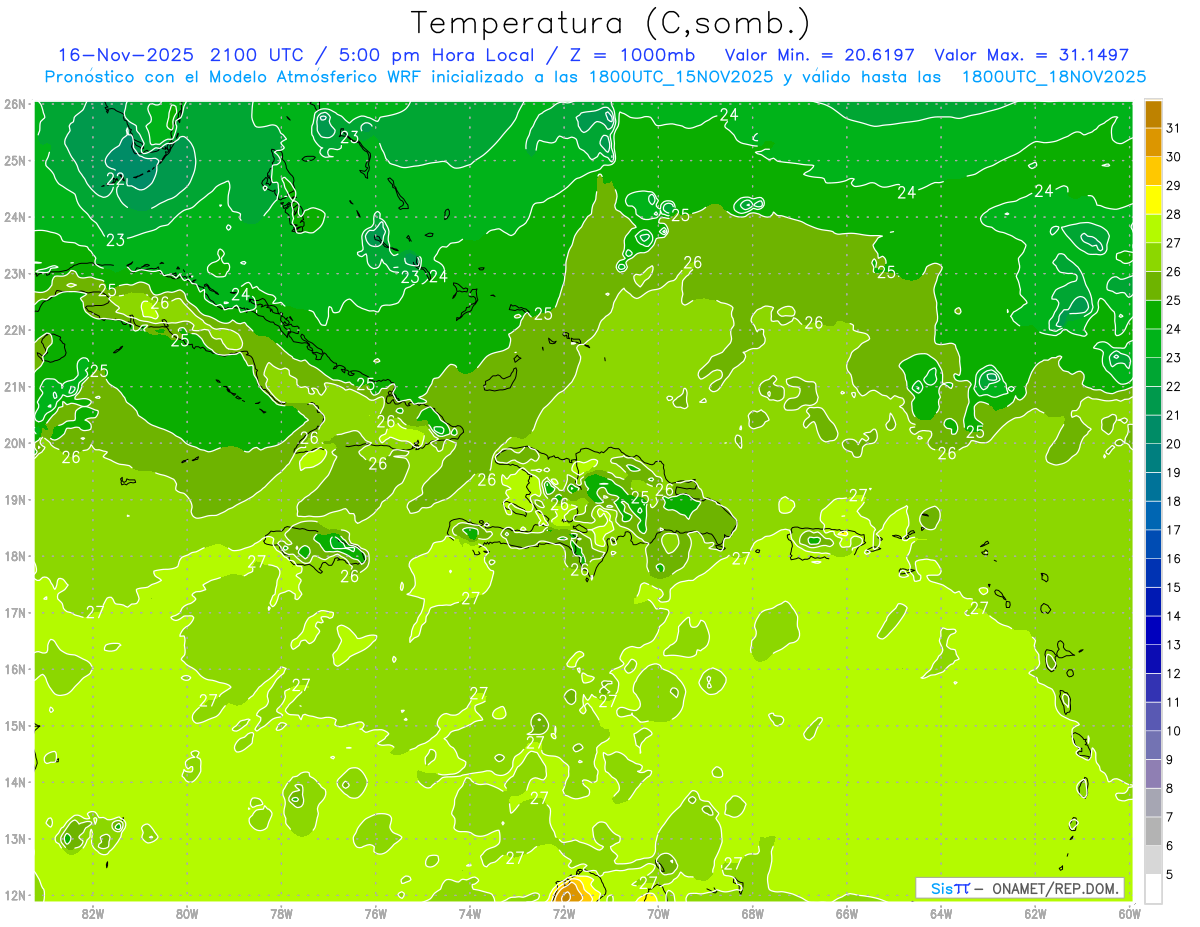The image size is (1200, 927).
Task: Click the "13N" latitude axis label
Action: tap(15, 839)
